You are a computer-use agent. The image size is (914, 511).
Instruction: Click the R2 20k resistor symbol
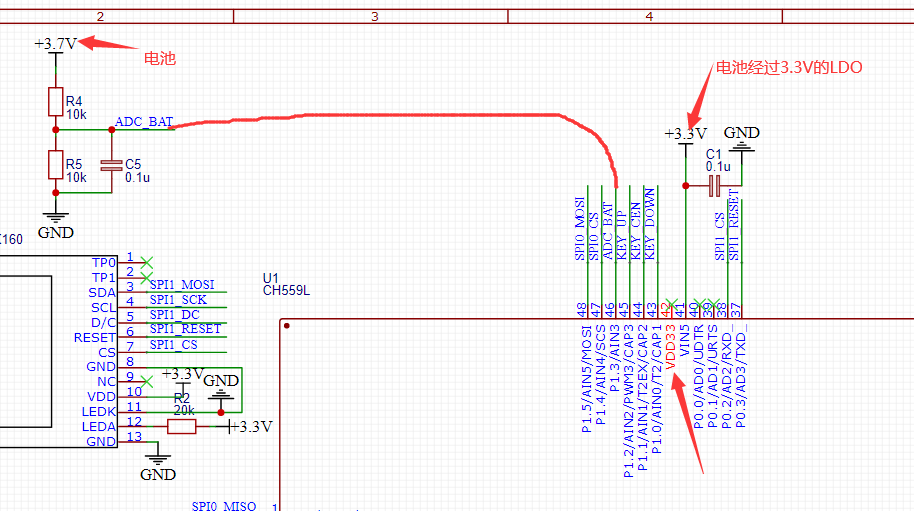[x=181, y=427]
